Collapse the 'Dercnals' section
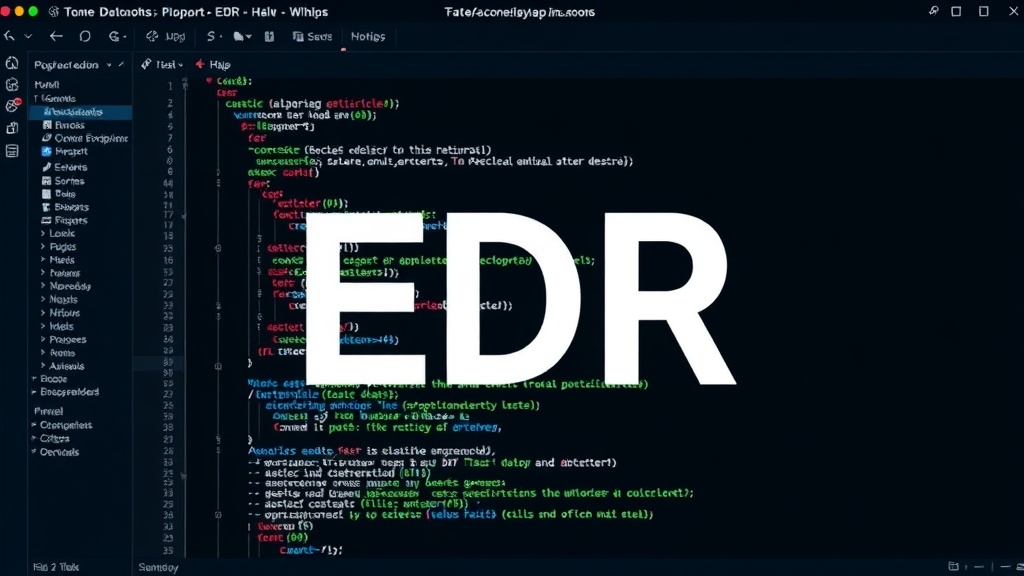The height and width of the screenshot is (576, 1024). pyautogui.click(x=34, y=452)
